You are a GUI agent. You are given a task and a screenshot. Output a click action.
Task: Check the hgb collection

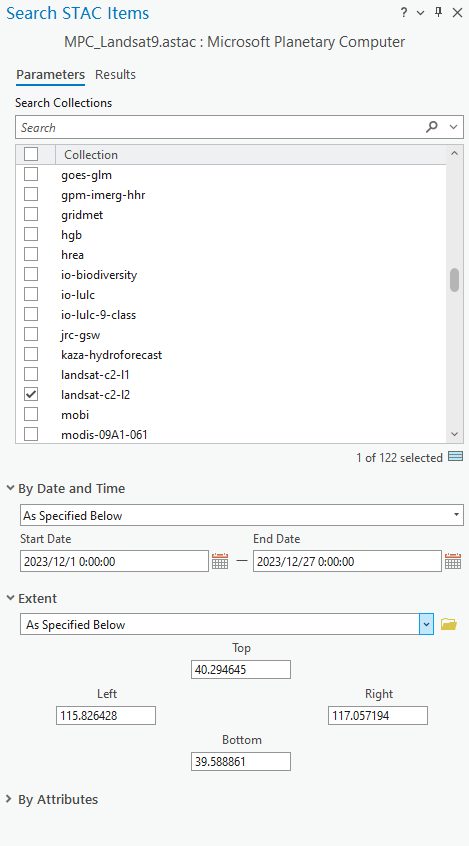[31, 234]
